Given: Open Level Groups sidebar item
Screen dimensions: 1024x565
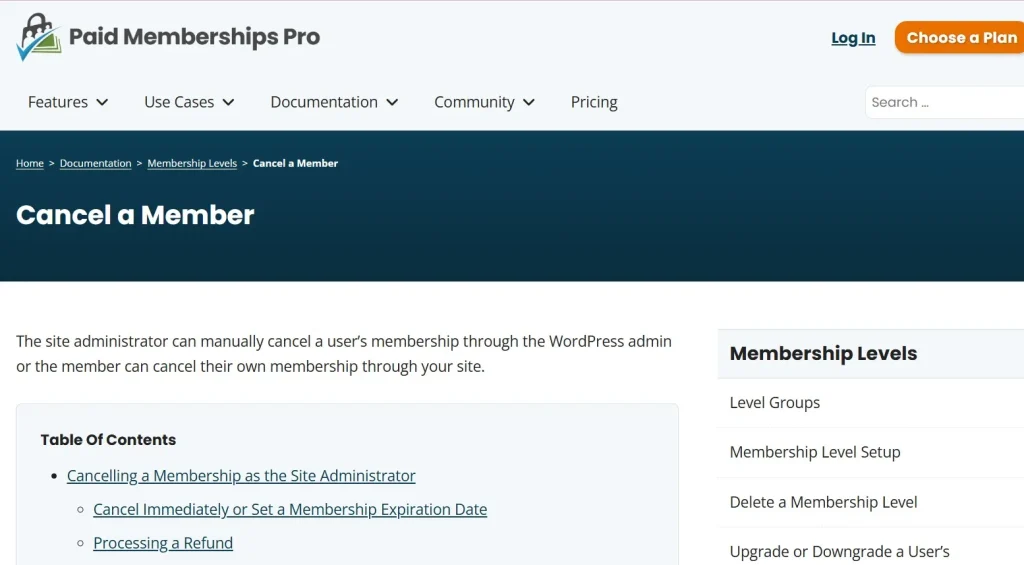Looking at the screenshot, I should (775, 403).
